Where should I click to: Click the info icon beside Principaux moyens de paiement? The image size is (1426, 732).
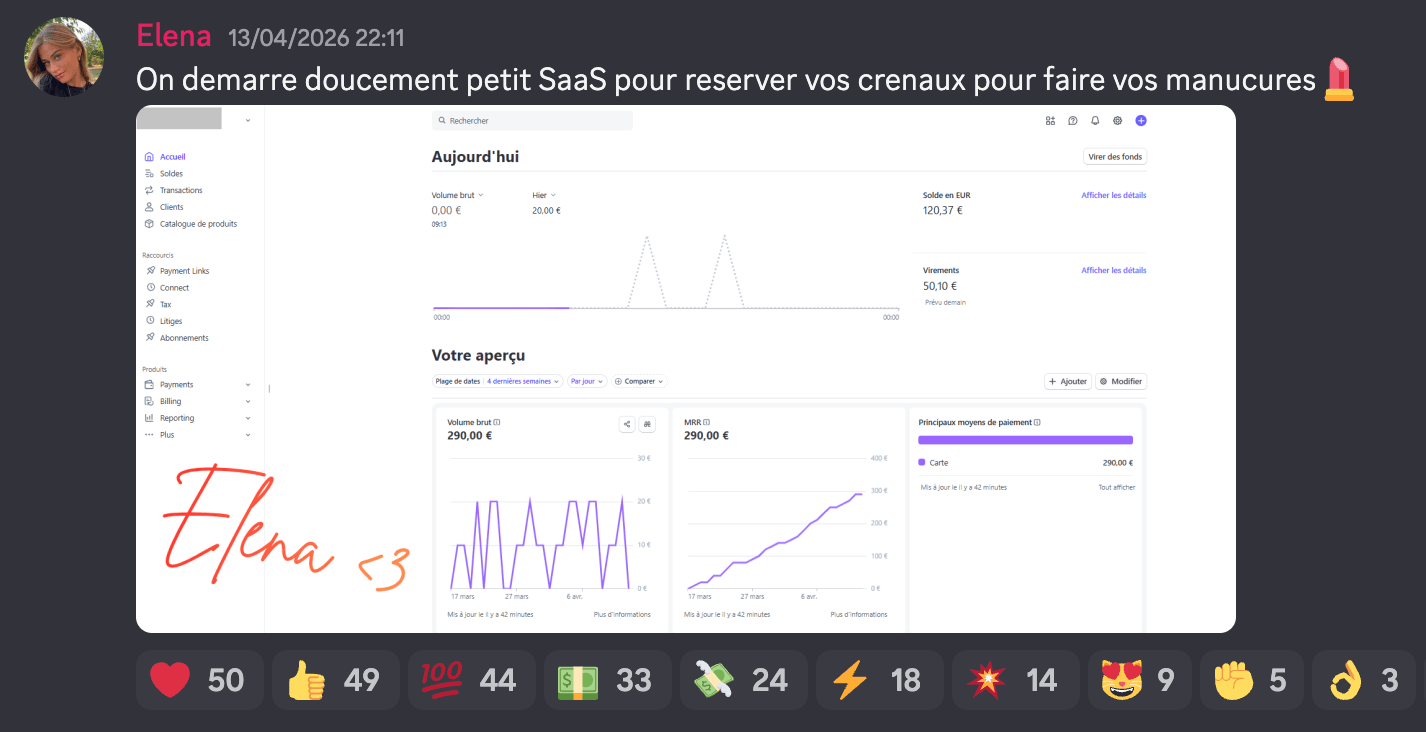(x=1037, y=422)
